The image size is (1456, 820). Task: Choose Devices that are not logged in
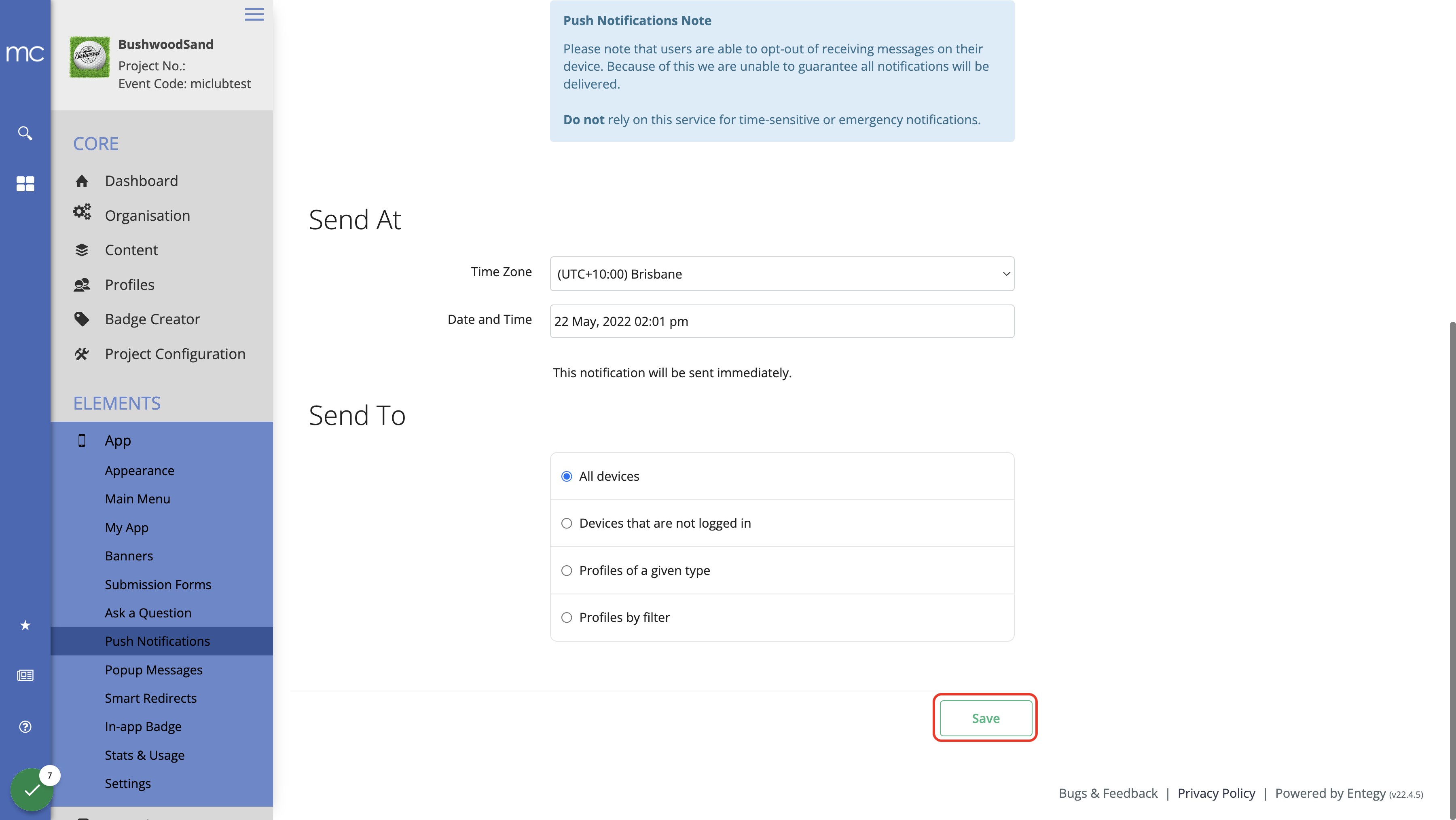tap(566, 523)
